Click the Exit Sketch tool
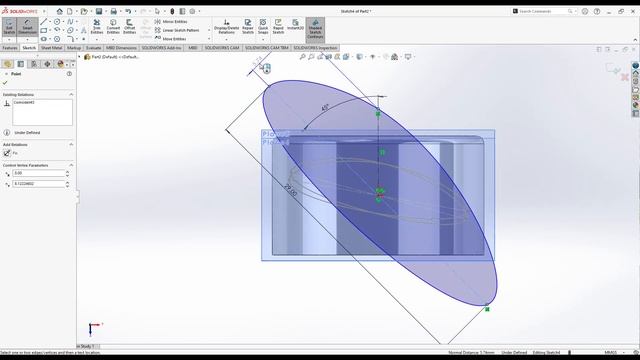Viewport: 640px width, 360px height. (9, 27)
